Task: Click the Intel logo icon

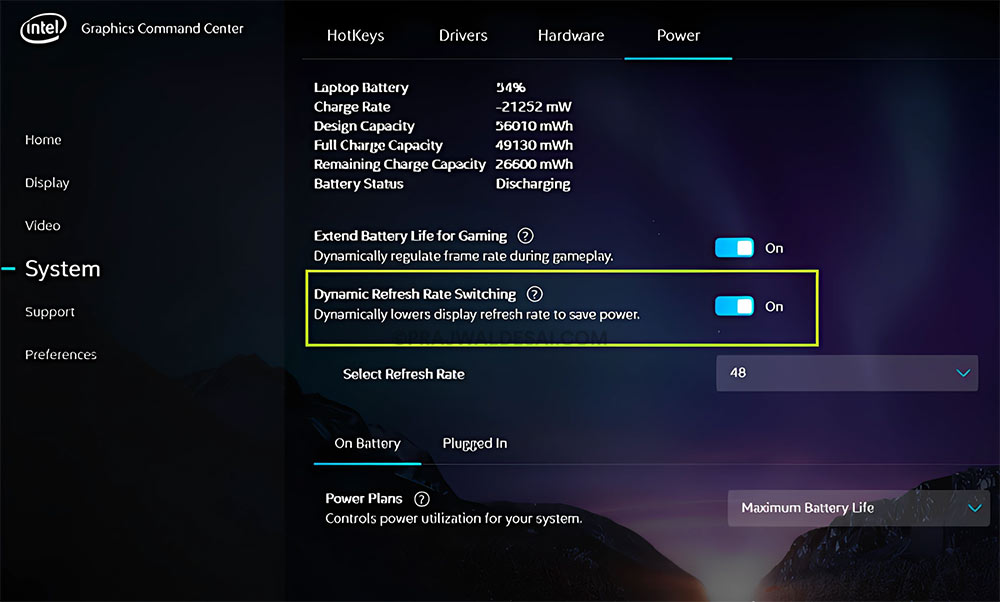Action: click(42, 28)
